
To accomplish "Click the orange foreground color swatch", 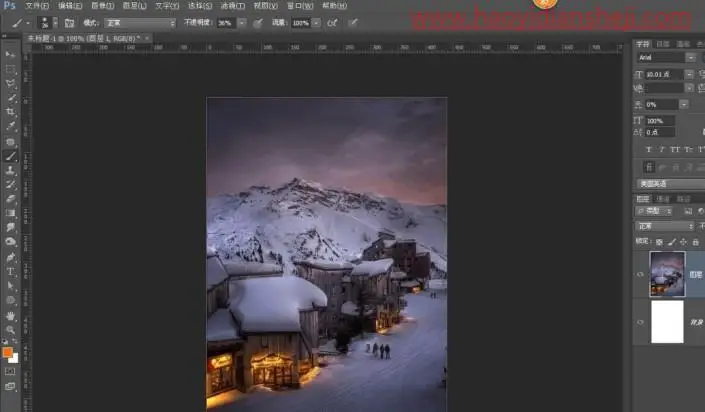I will [7, 352].
